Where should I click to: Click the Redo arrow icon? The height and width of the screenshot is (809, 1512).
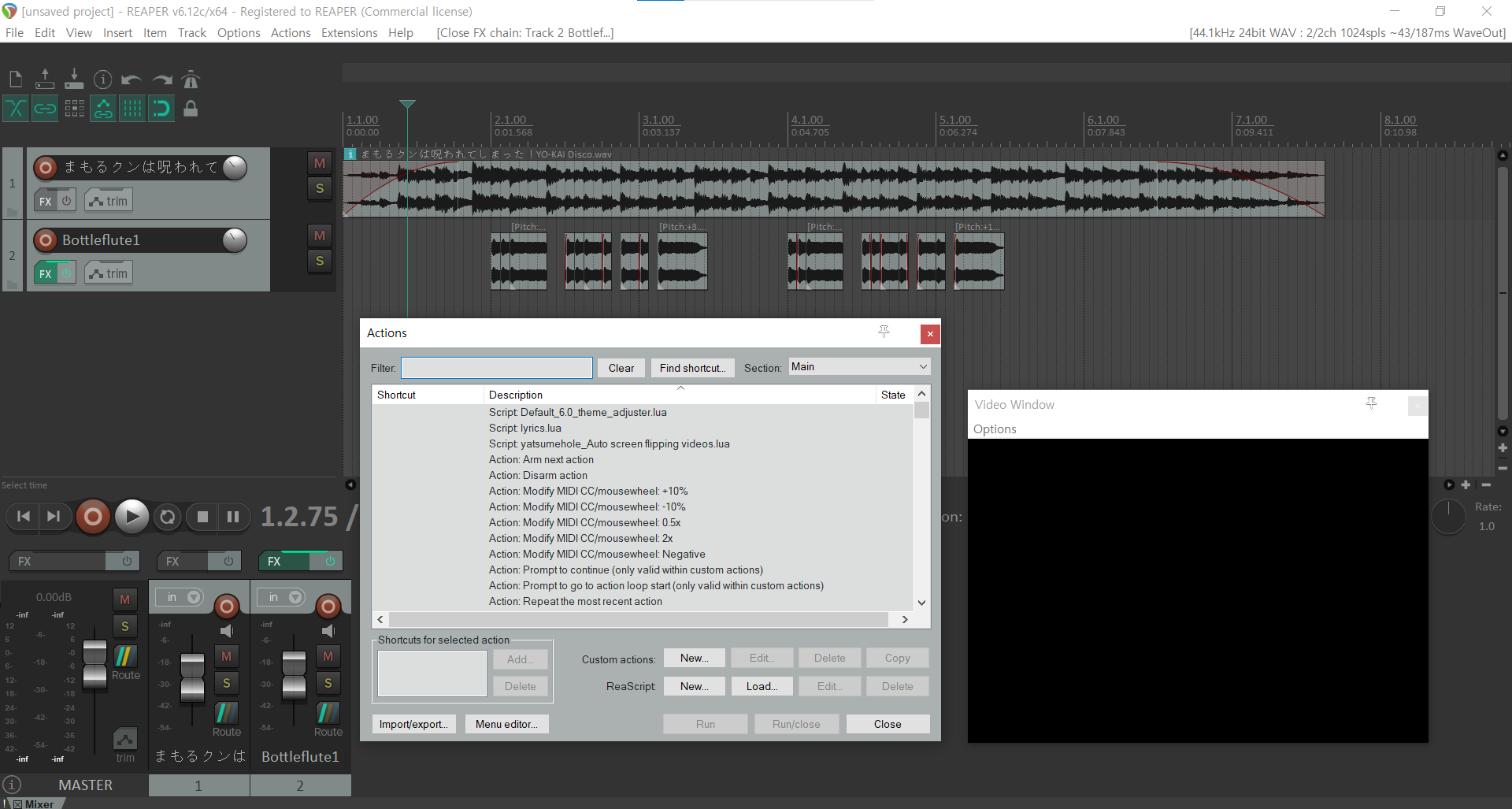click(161, 79)
